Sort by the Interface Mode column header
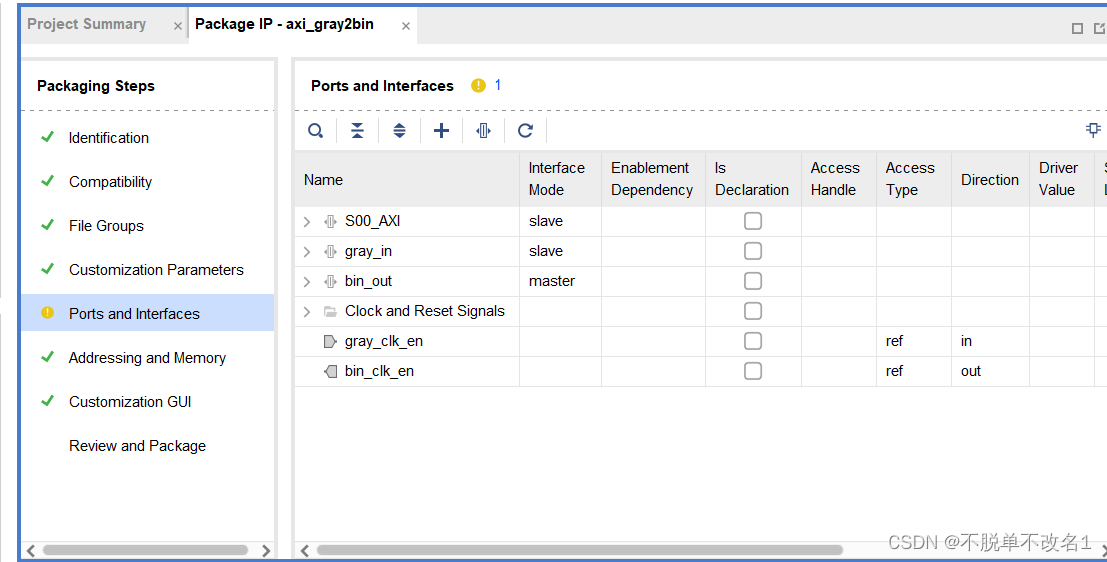The width and height of the screenshot is (1107, 562). coord(561,179)
